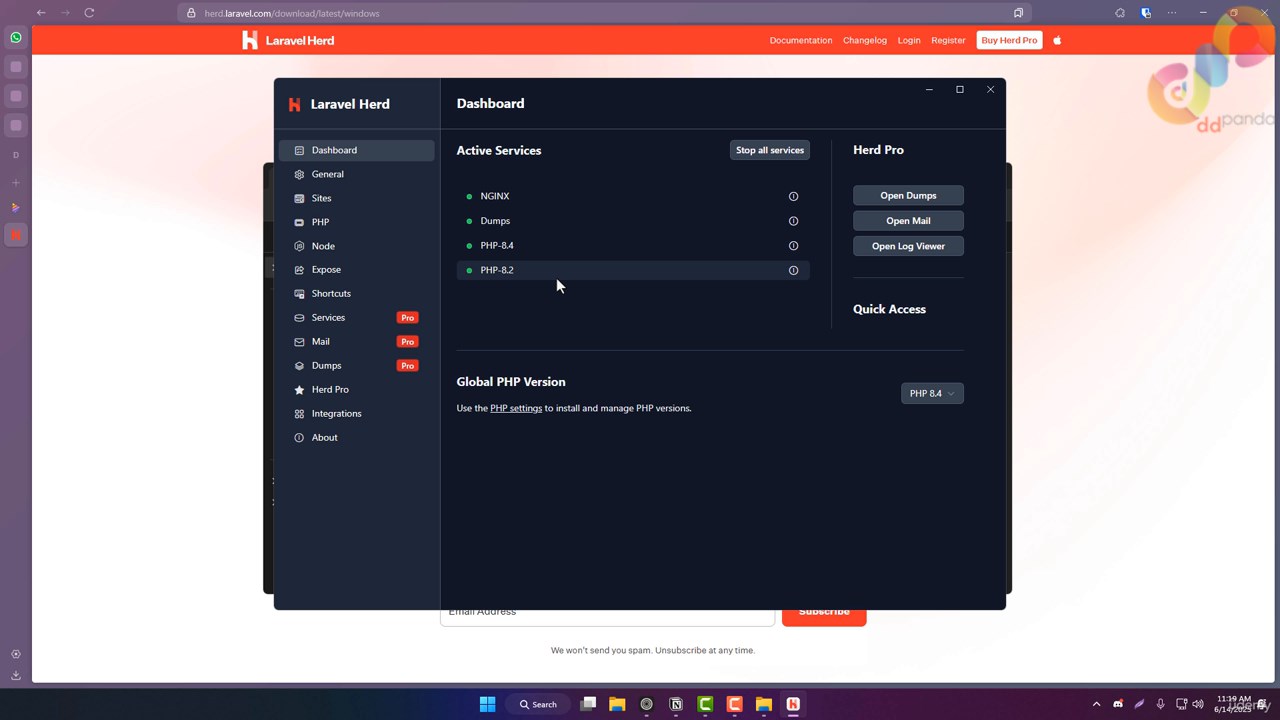Image resolution: width=1280 pixels, height=720 pixels.
Task: Open the Changelog link on the website
Action: coord(865,40)
